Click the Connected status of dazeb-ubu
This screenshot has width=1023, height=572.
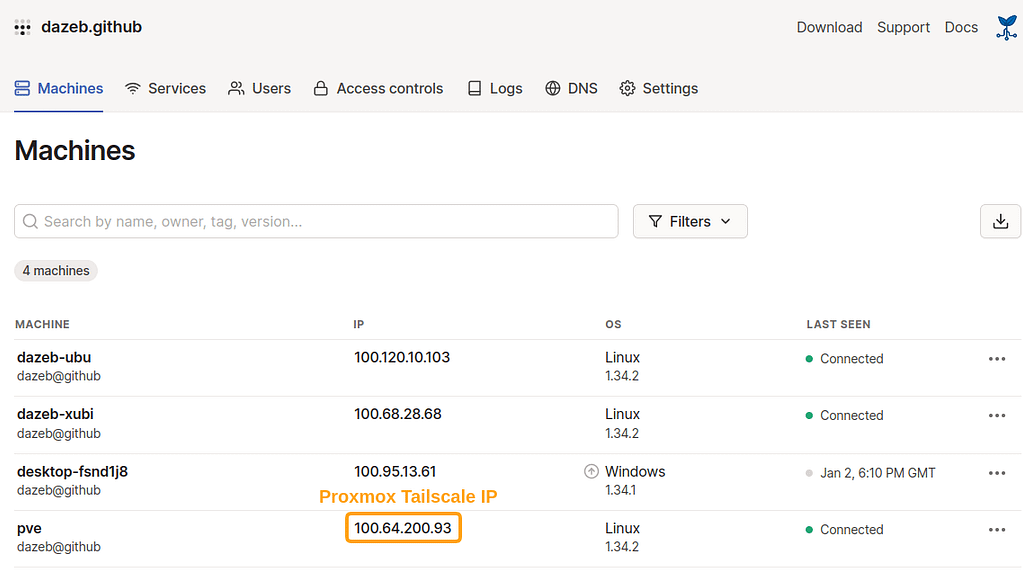(x=845, y=359)
